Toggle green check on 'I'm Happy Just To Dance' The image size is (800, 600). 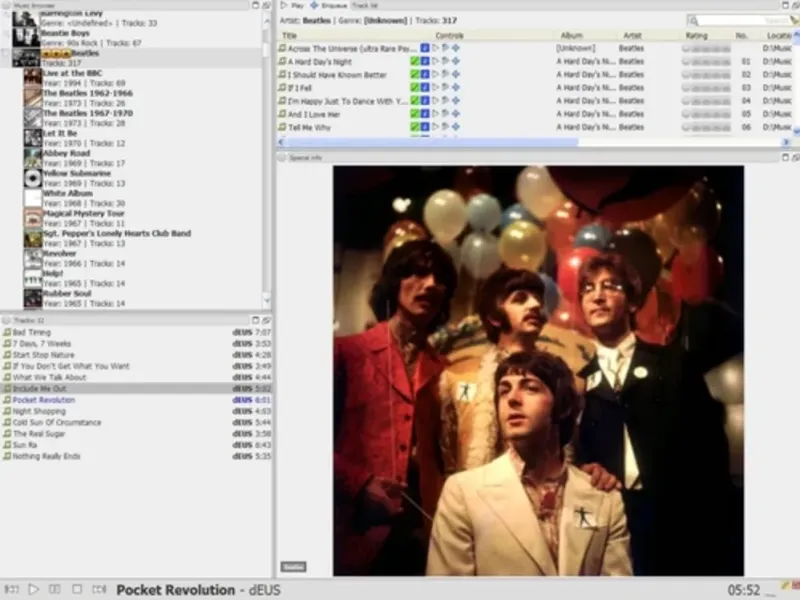(415, 101)
